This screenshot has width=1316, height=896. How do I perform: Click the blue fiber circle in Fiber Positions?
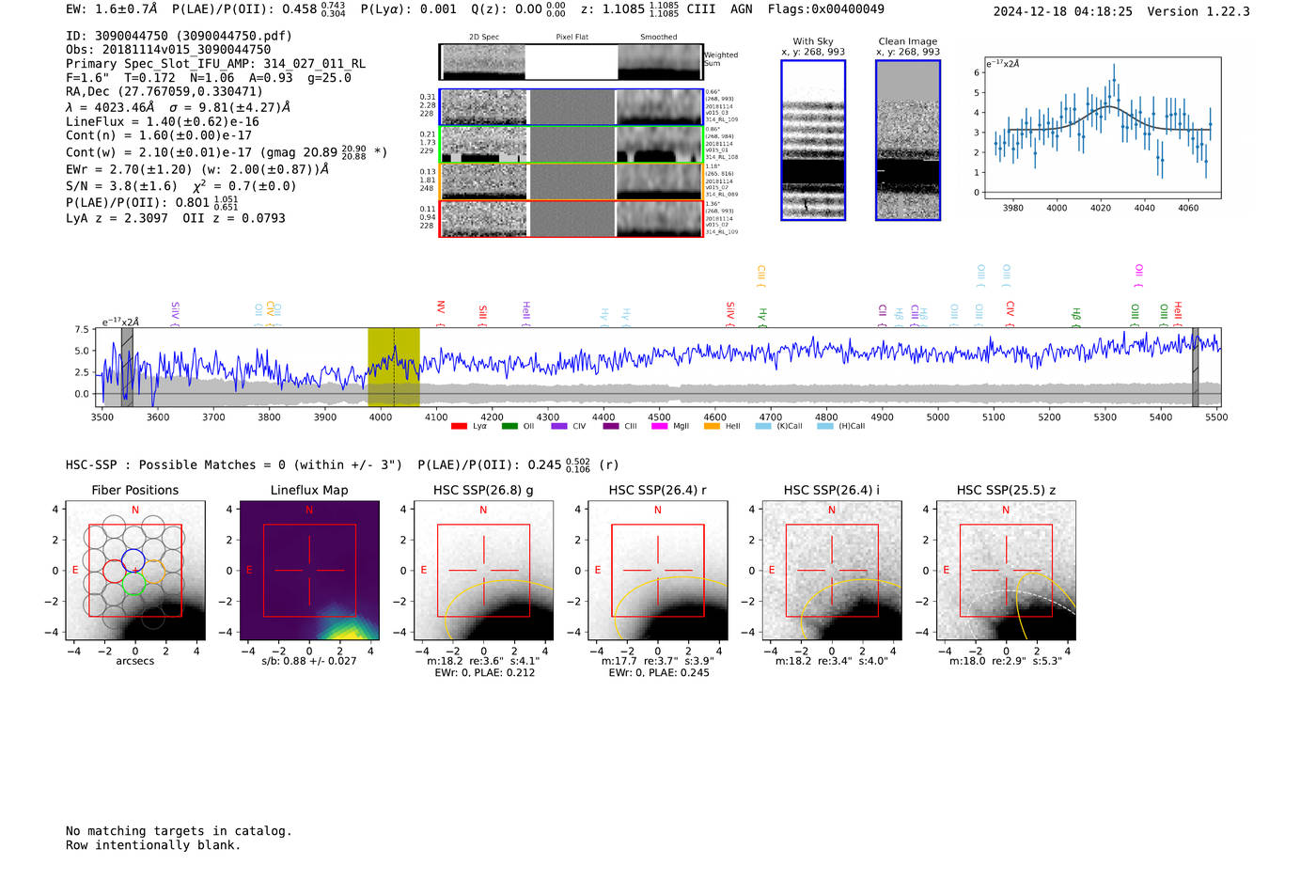coord(133,559)
